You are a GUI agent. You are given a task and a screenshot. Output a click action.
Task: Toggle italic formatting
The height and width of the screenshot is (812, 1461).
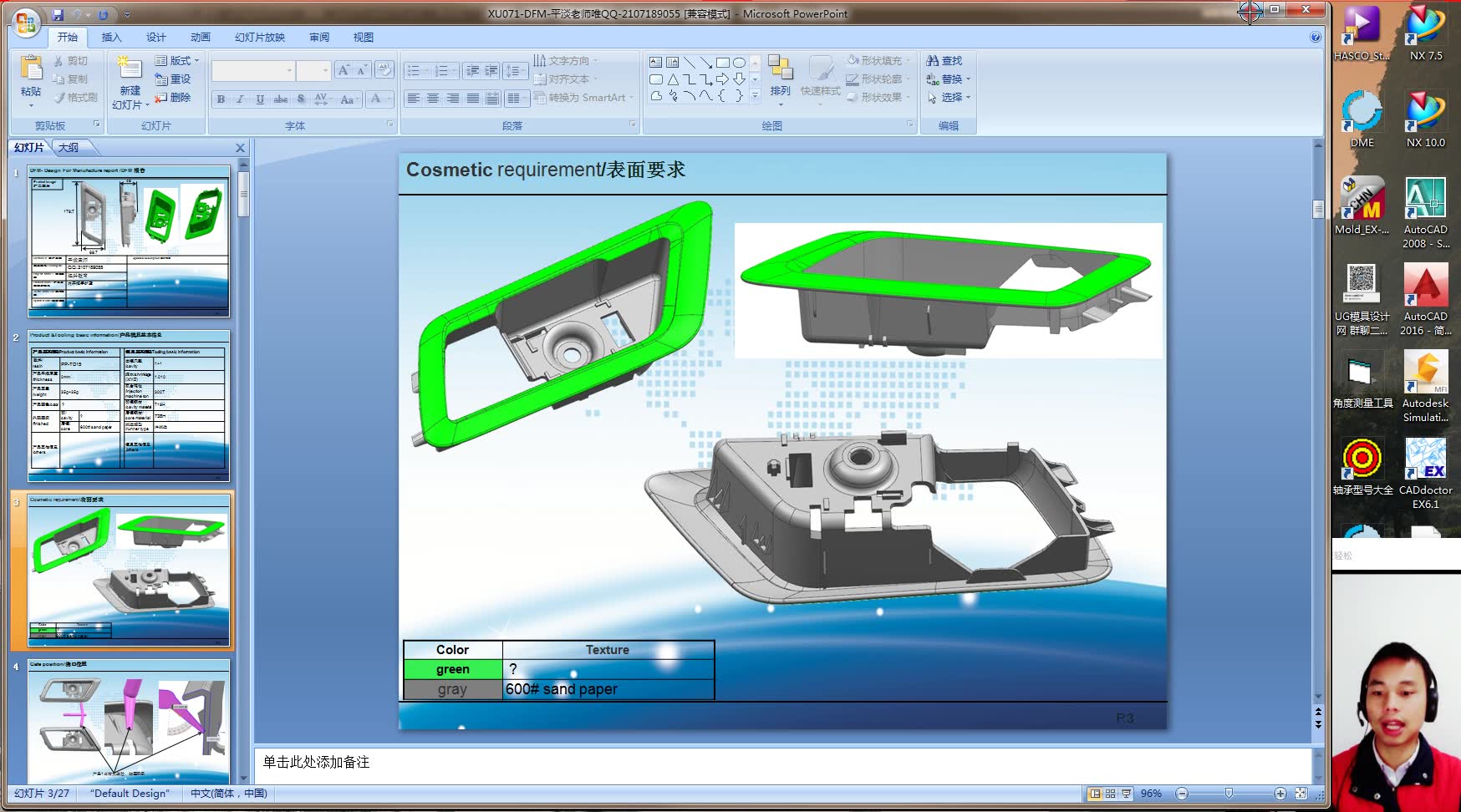(x=240, y=99)
